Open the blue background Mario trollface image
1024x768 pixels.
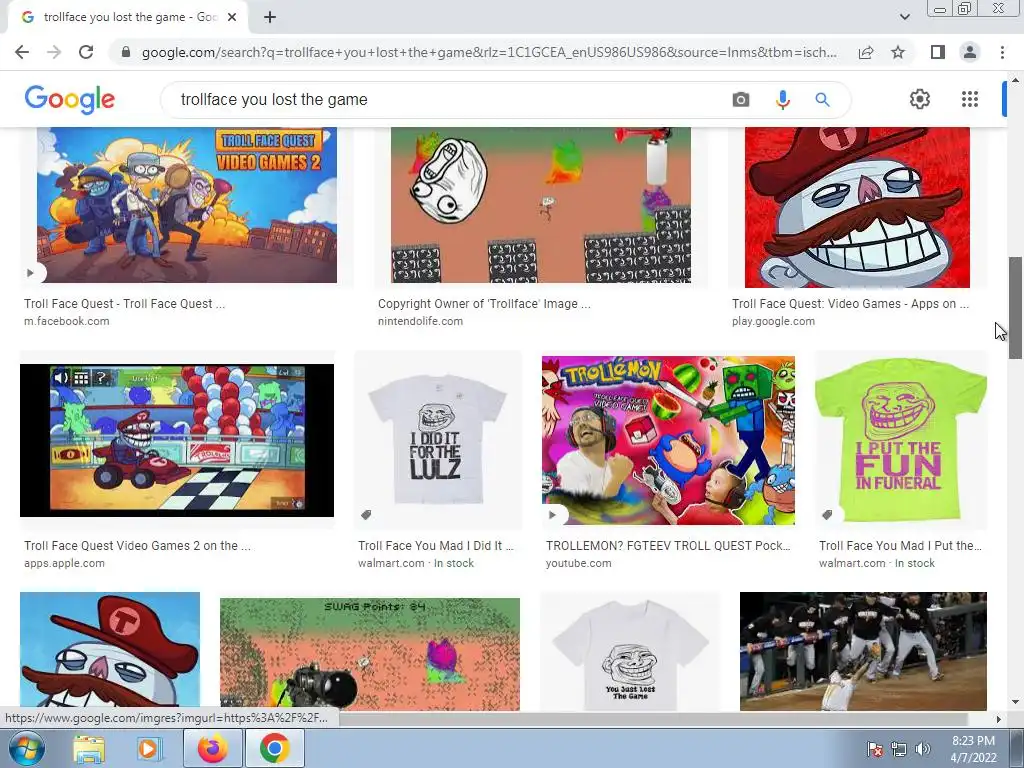110,651
